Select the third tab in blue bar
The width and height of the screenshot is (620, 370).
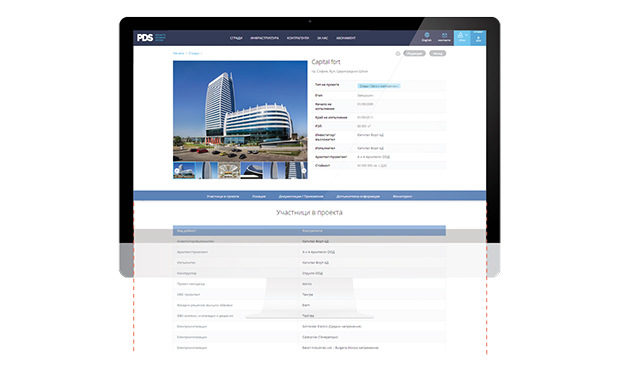301,196
